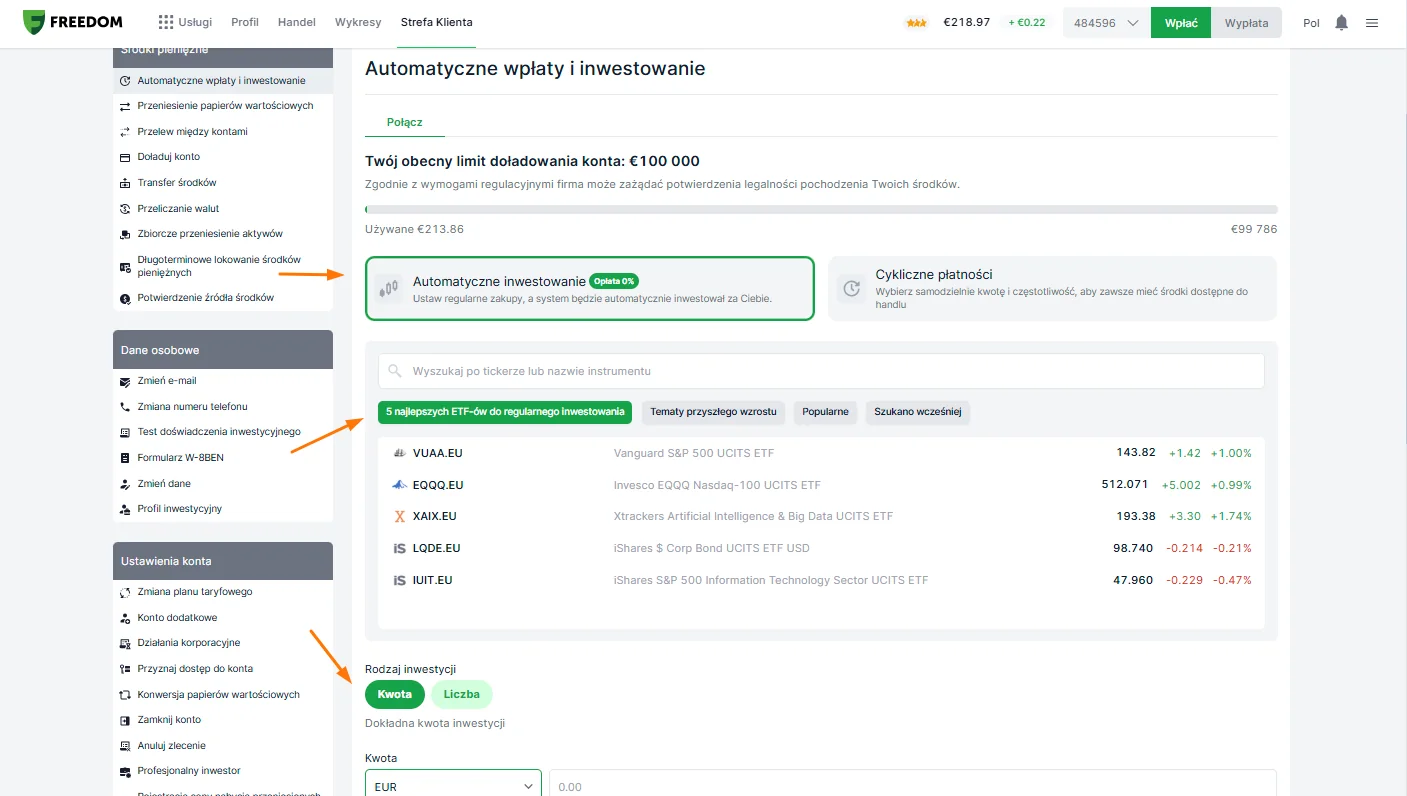This screenshot has height=796, width=1407.
Task: Open the Profil menu item
Action: click(x=245, y=22)
